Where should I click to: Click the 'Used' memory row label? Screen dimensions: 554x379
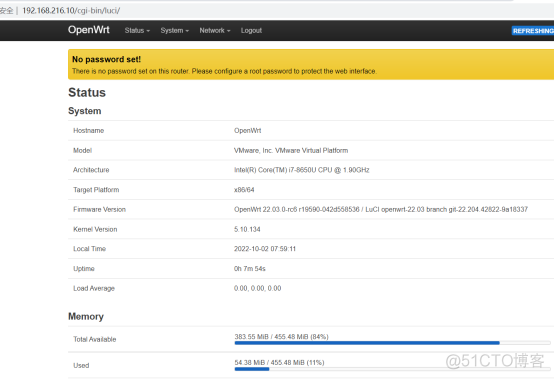tap(81, 365)
